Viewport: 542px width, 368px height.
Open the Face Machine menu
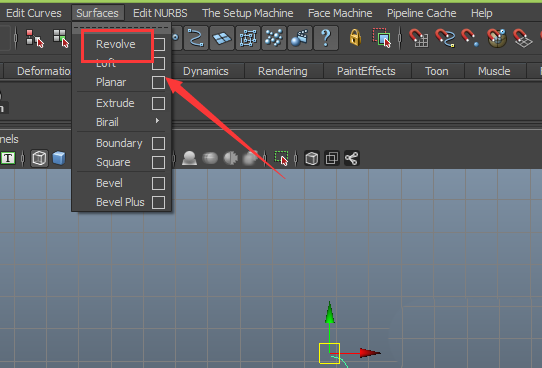pyautogui.click(x=340, y=13)
